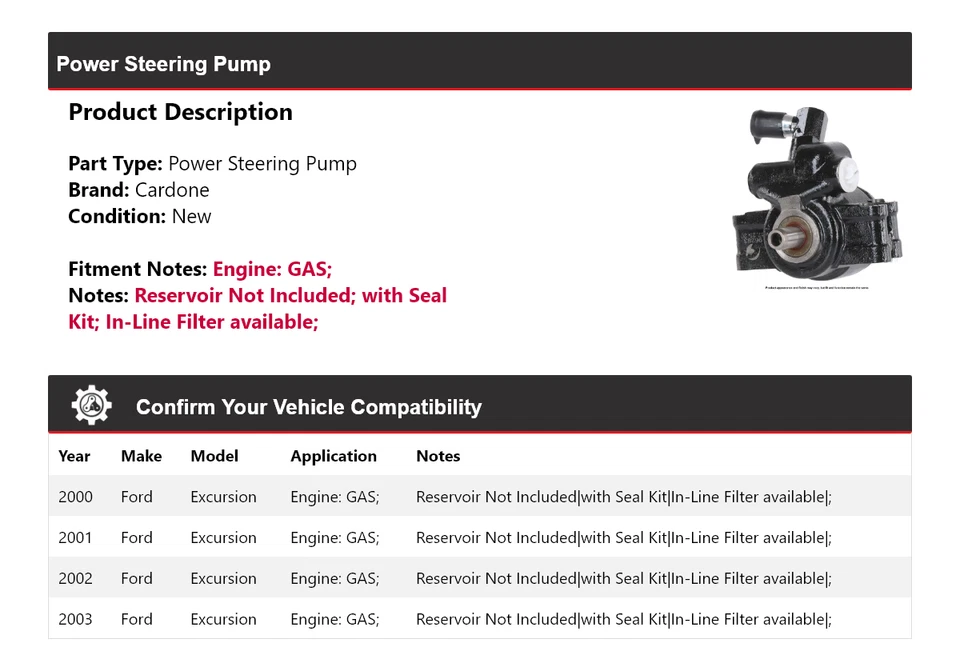Select the Model column header
This screenshot has width=960, height=671.
214,456
